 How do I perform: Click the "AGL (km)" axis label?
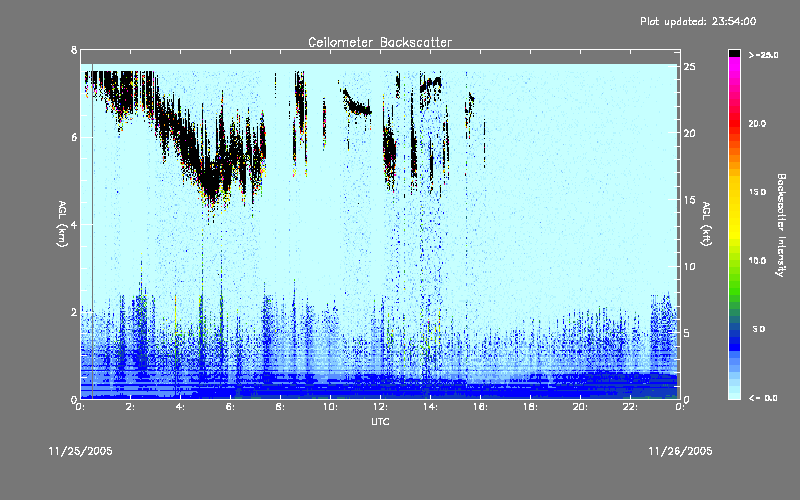tap(62, 224)
